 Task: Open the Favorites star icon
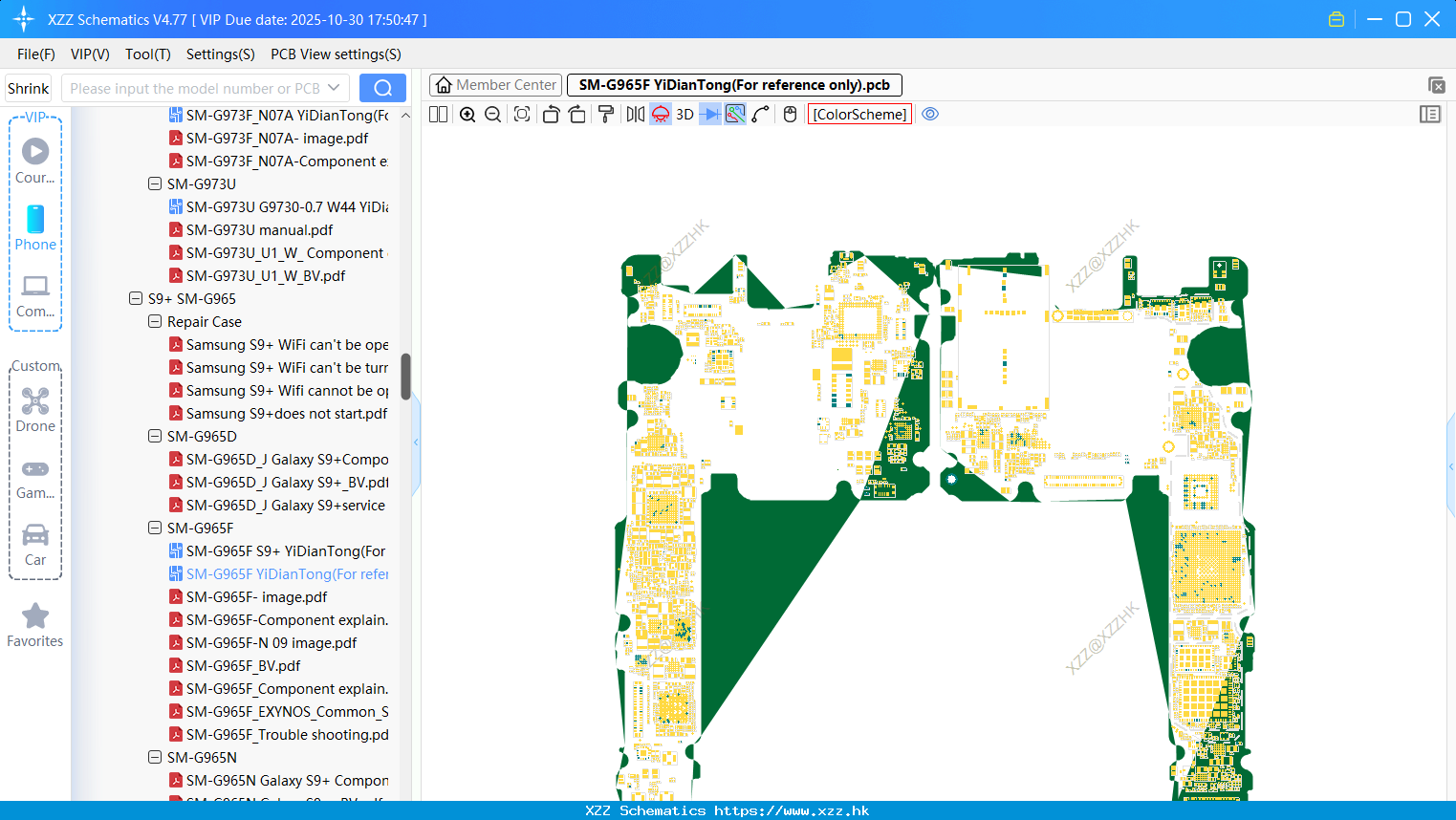tap(35, 625)
